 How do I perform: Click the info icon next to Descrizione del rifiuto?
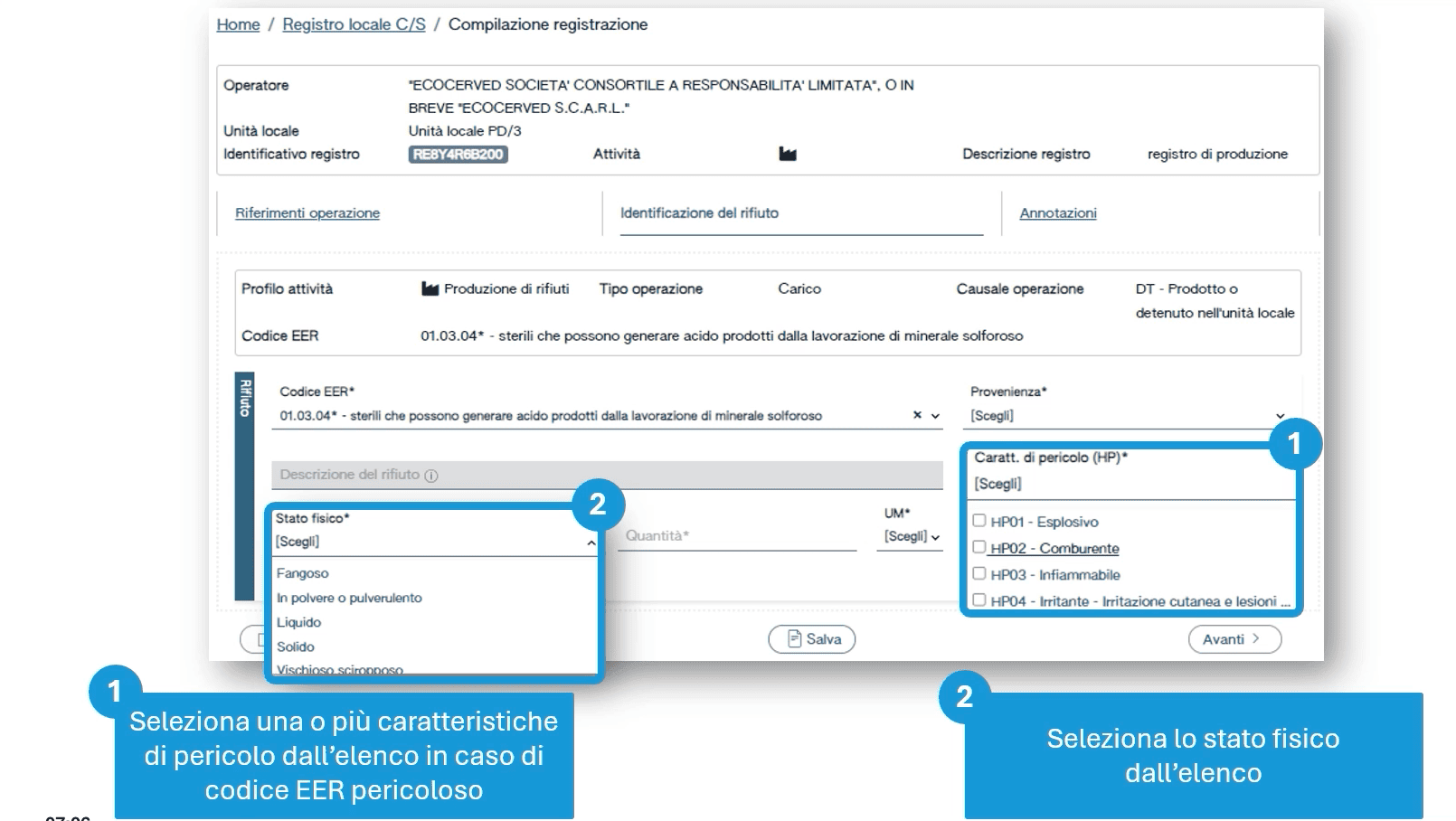(431, 476)
